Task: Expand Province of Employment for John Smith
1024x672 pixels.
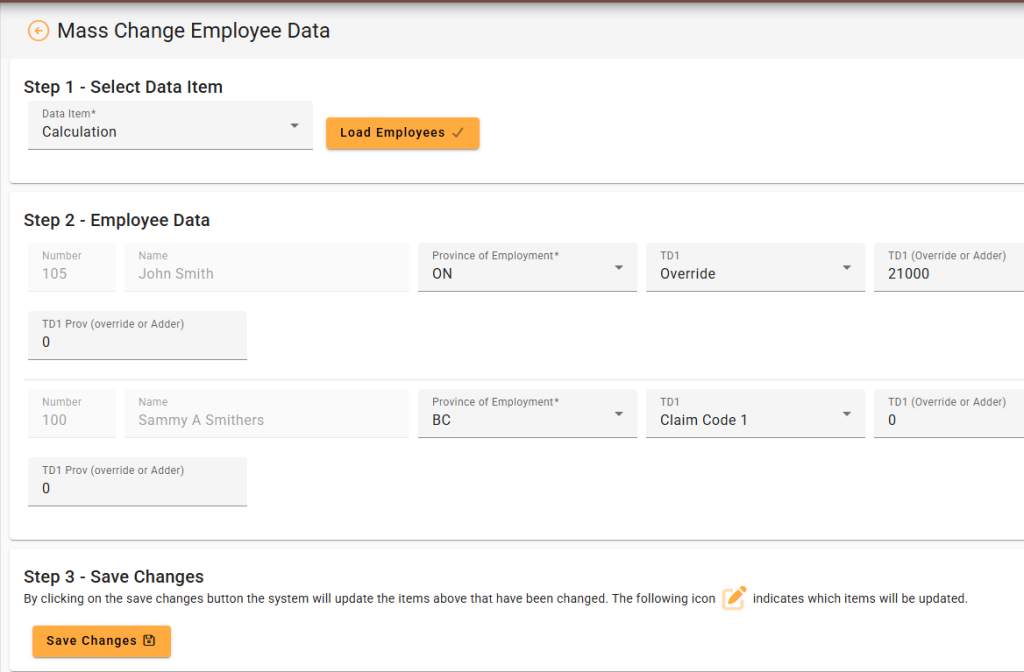Action: click(527, 268)
